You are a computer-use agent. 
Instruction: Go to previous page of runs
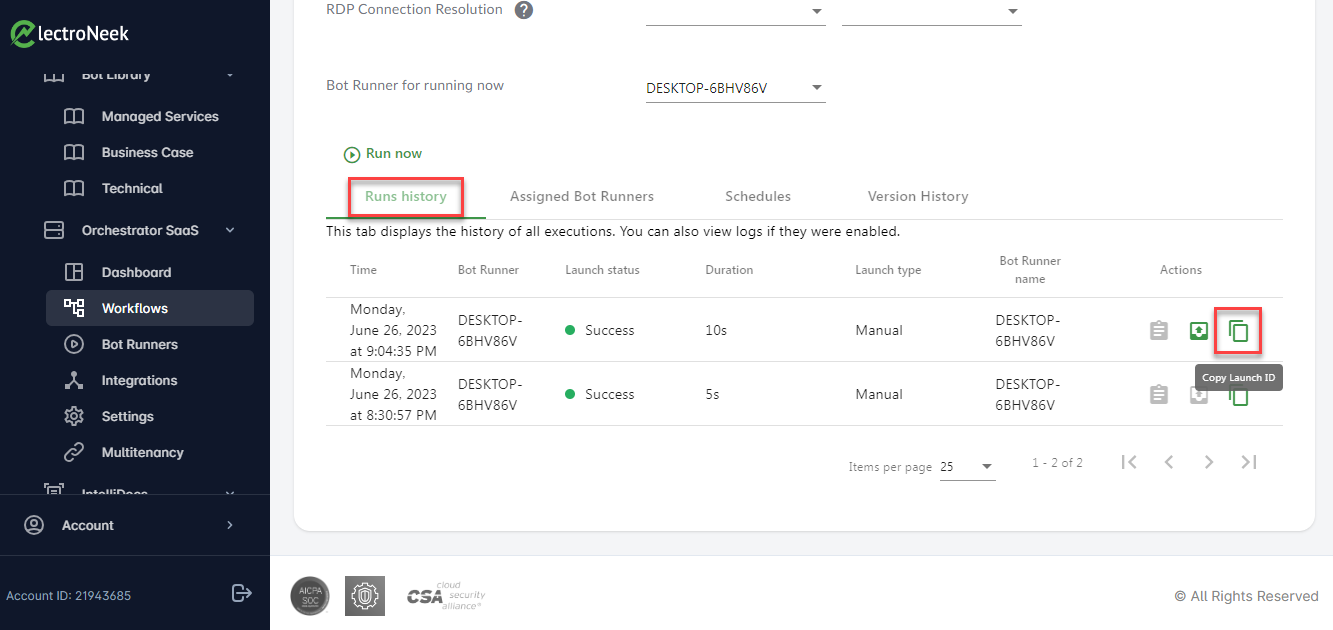pos(1169,462)
